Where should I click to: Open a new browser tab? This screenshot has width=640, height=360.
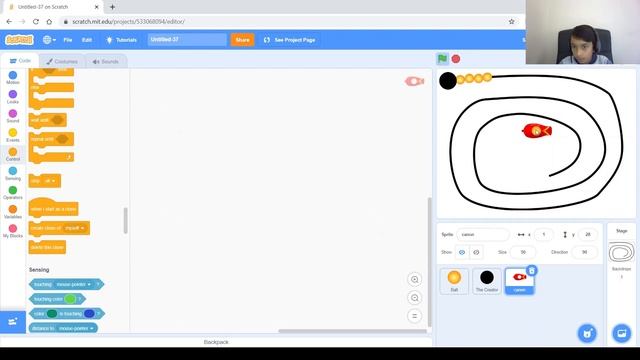pyautogui.click(x=112, y=7)
